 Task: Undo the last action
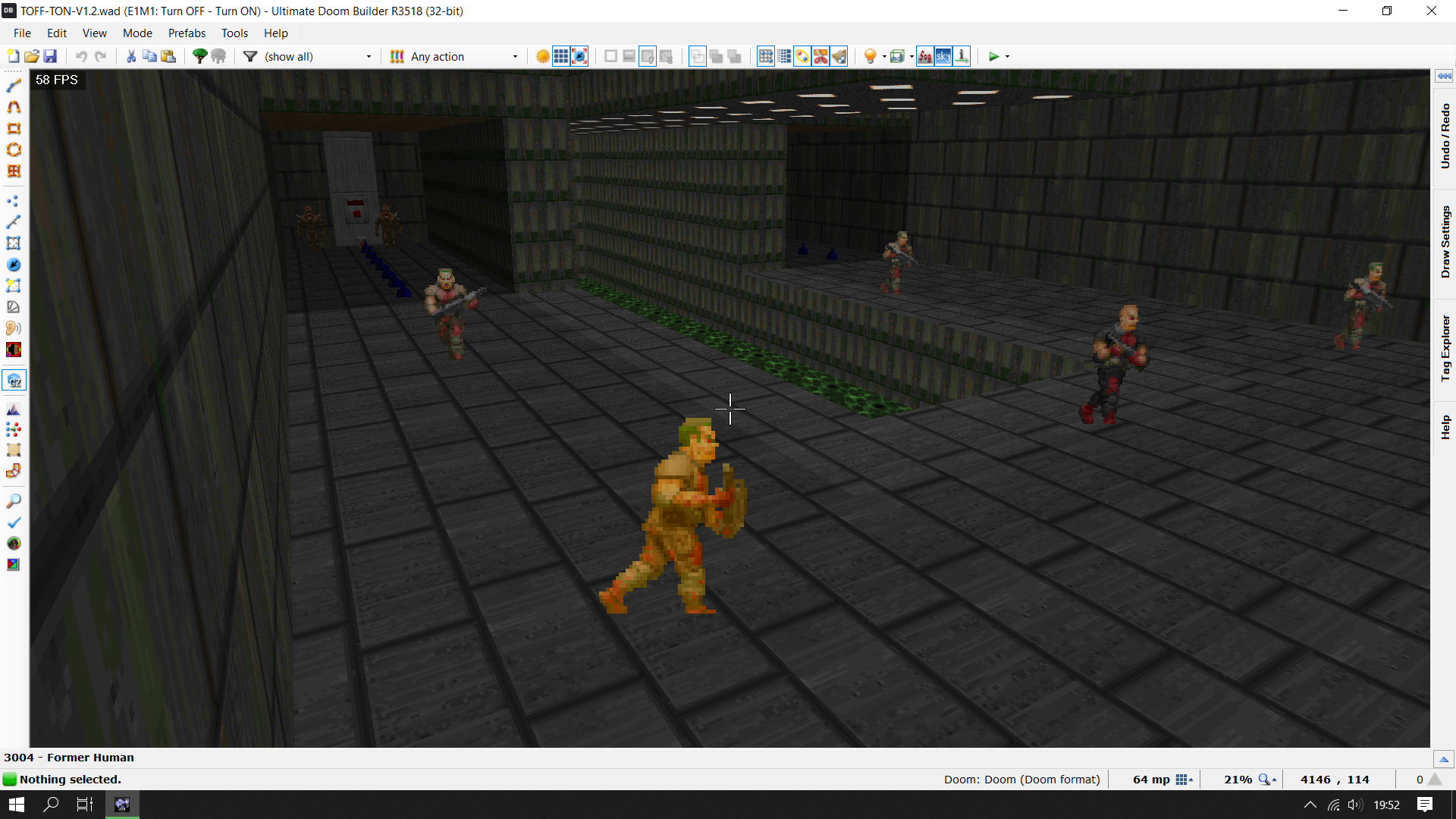pos(81,56)
